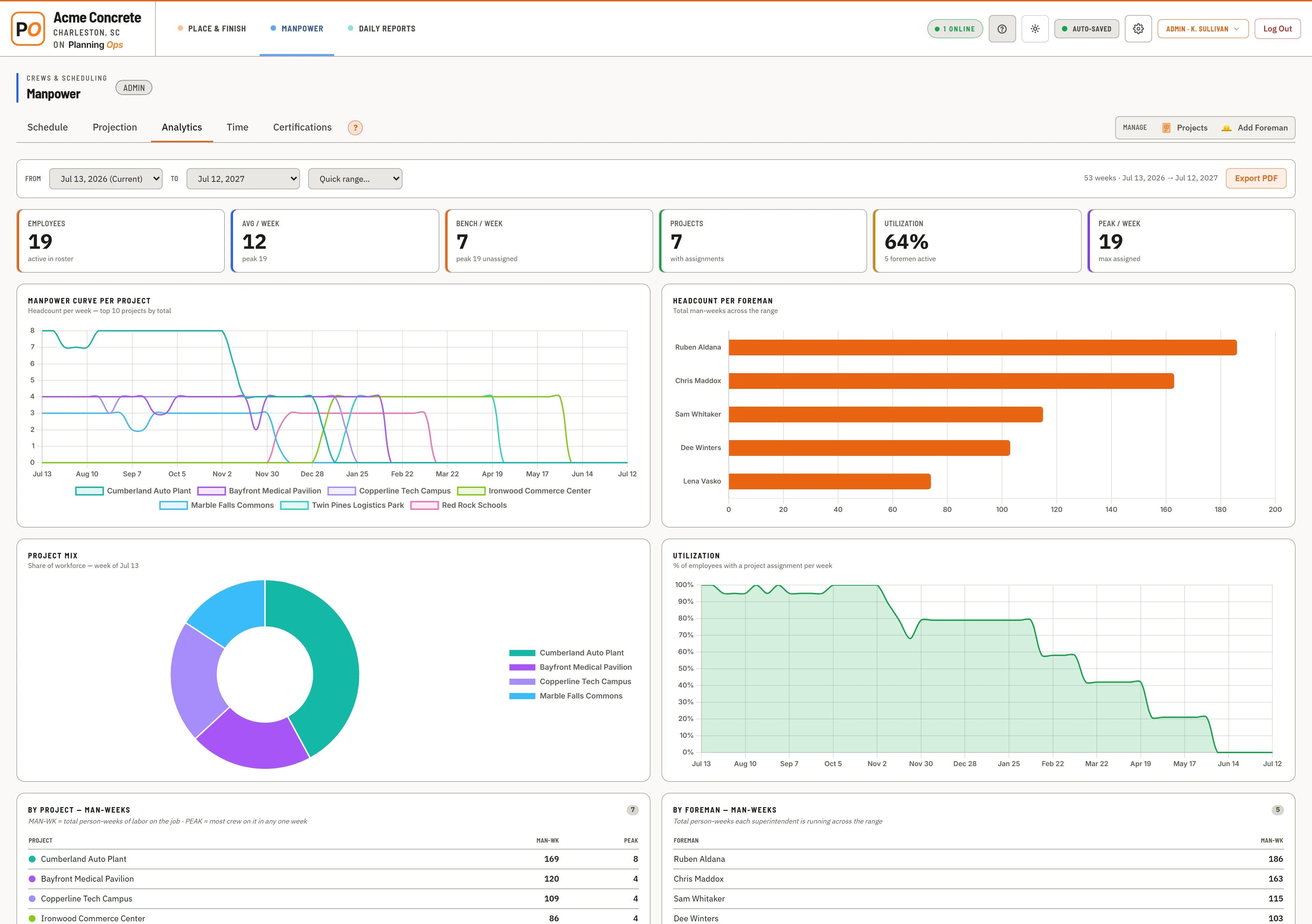Open Projects via the clipboard icon
Viewport: 1312px width, 924px height.
tap(1166, 128)
